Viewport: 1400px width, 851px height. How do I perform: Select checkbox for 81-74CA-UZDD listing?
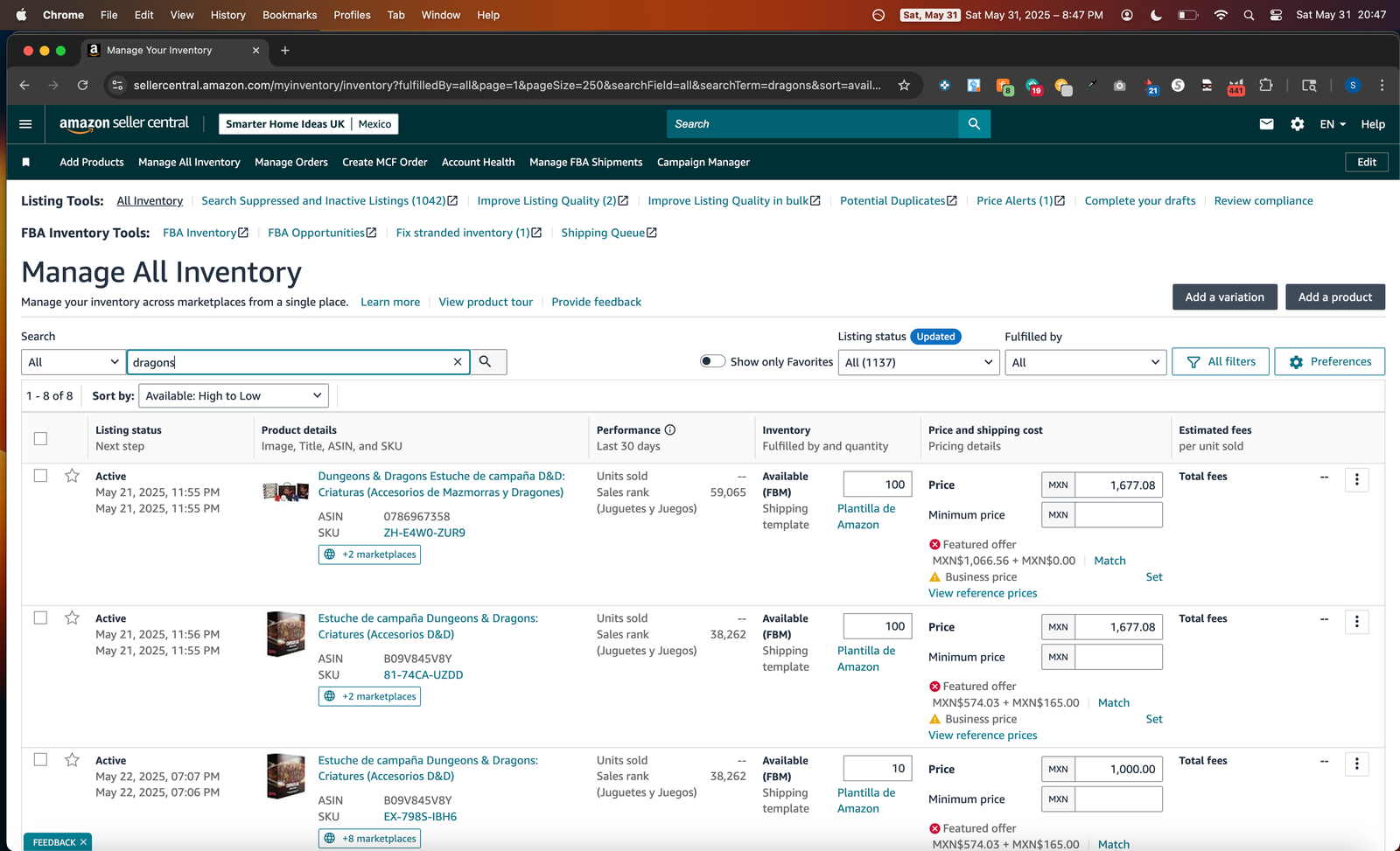40,617
